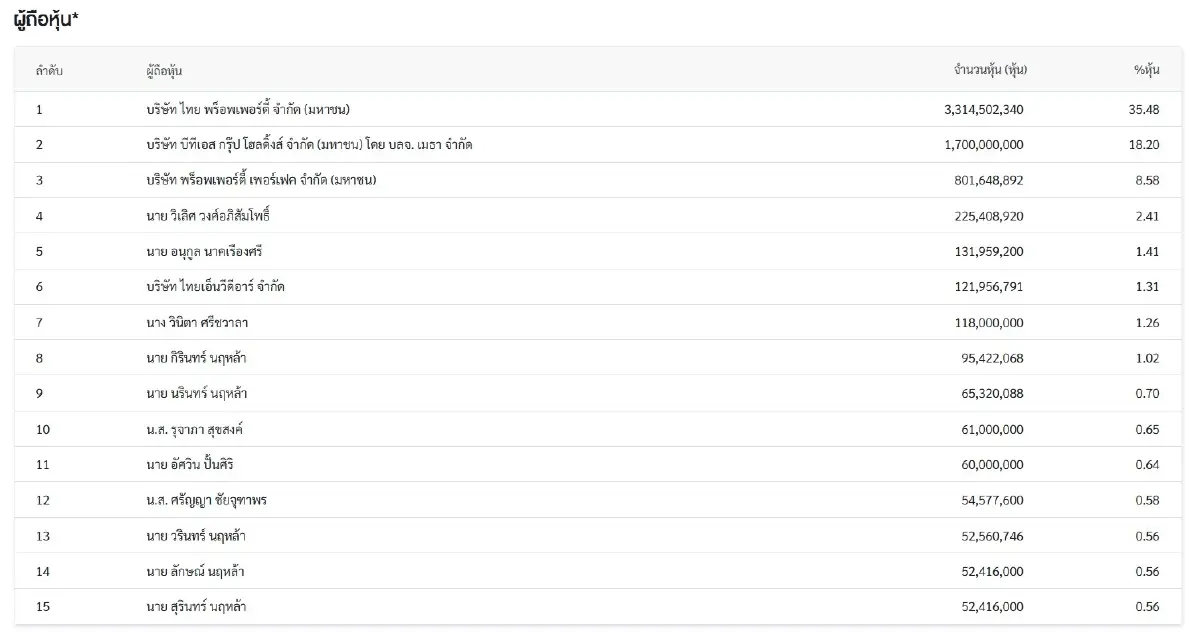Screen dimensions: 1200x632
Task: Click นาย อนุกูล นาคเรืองศรี name
Action: click(204, 251)
